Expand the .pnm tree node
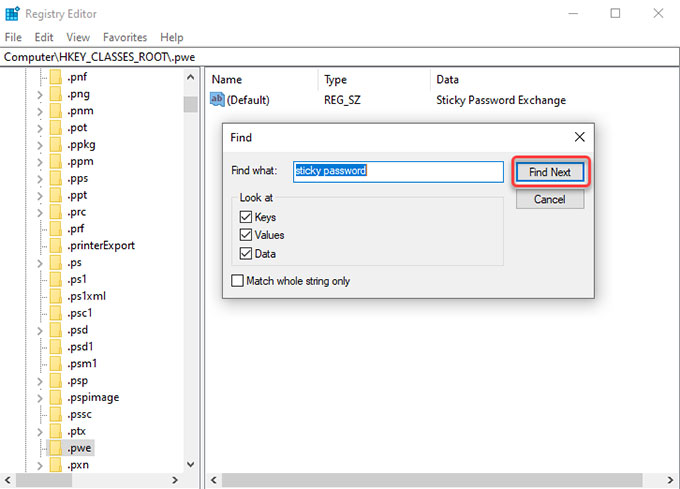Viewport: 680px width, 489px height. pyautogui.click(x=40, y=111)
